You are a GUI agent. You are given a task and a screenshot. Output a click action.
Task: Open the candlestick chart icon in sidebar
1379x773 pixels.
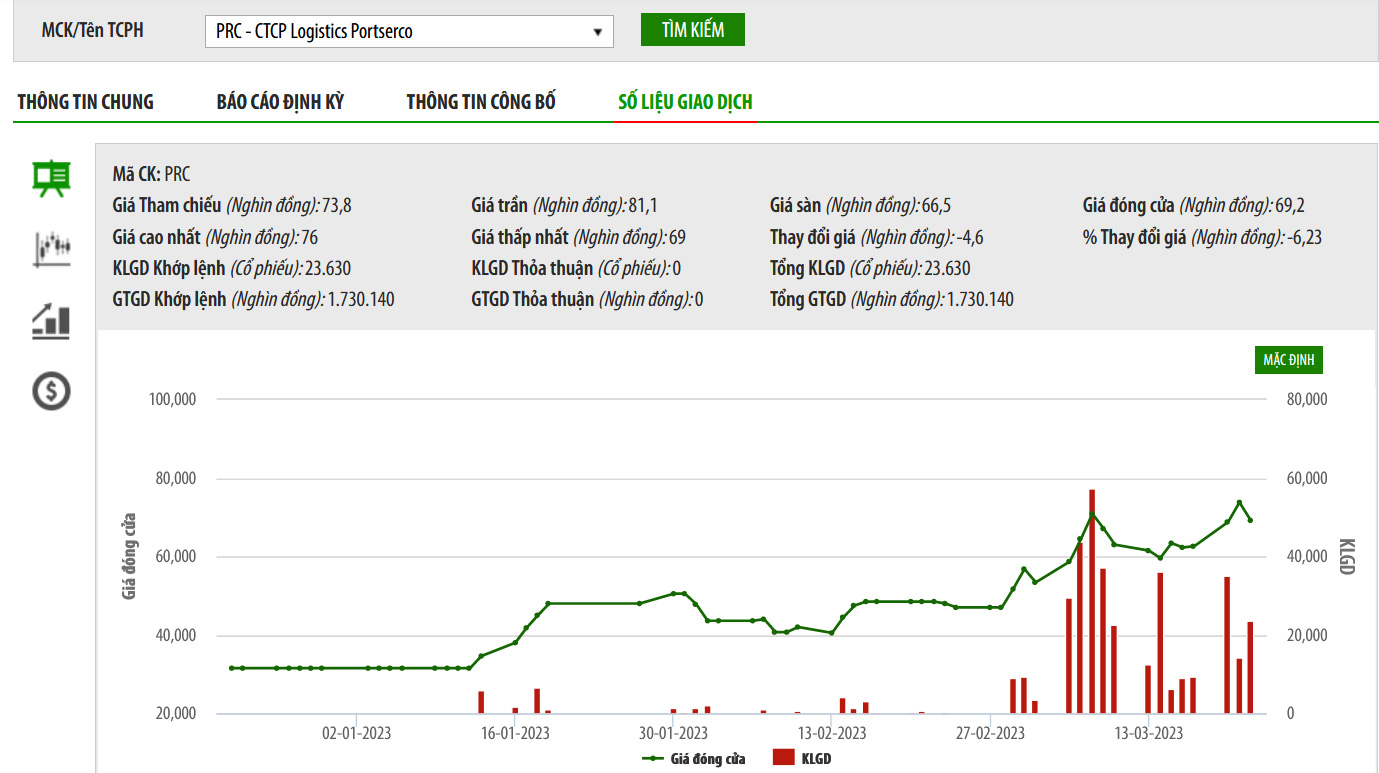tap(51, 250)
